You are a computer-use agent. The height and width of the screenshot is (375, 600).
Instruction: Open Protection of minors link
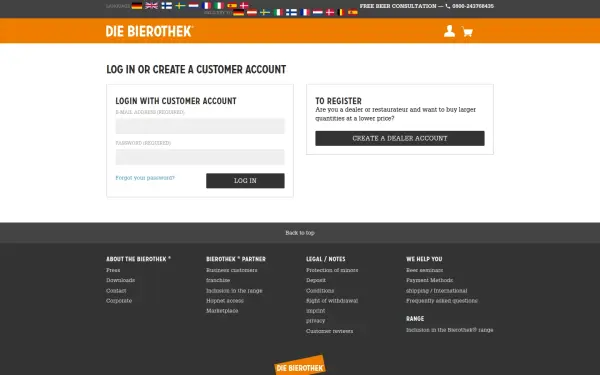[x=332, y=270]
